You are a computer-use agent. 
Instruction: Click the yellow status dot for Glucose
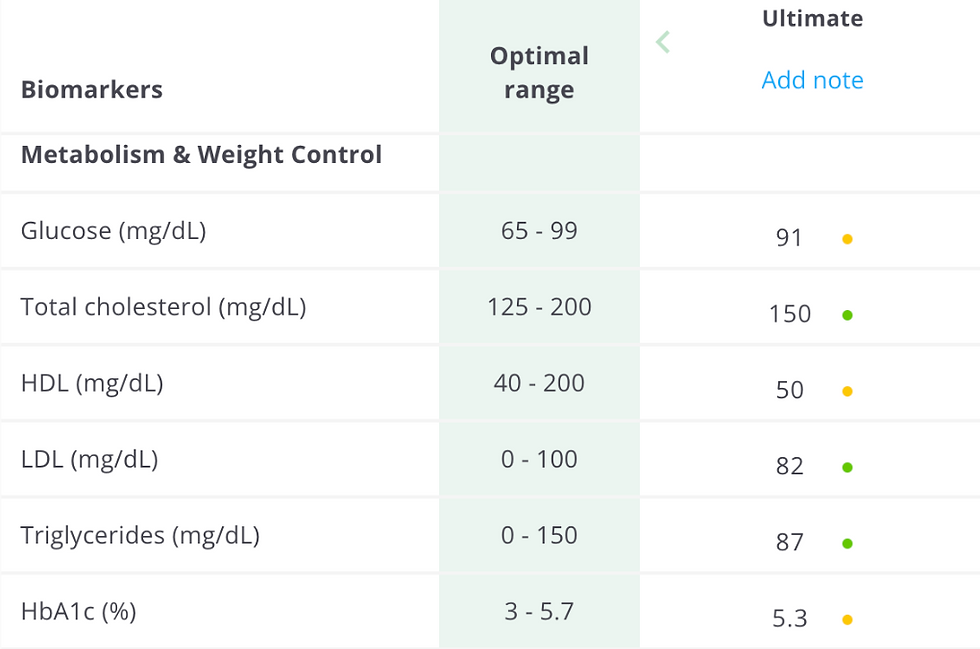tap(848, 239)
